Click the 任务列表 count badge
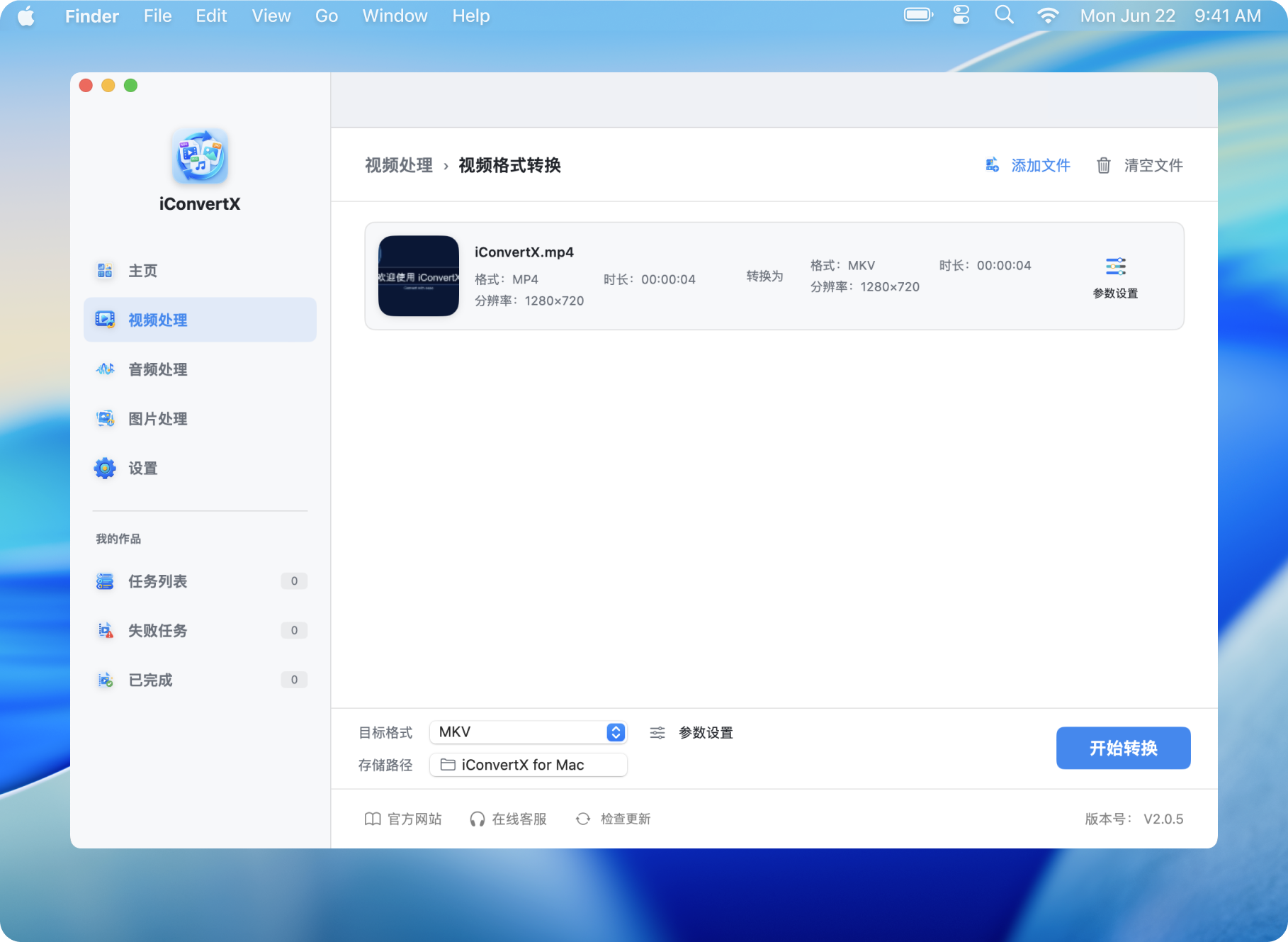This screenshot has height=942, width=1288. [x=294, y=581]
